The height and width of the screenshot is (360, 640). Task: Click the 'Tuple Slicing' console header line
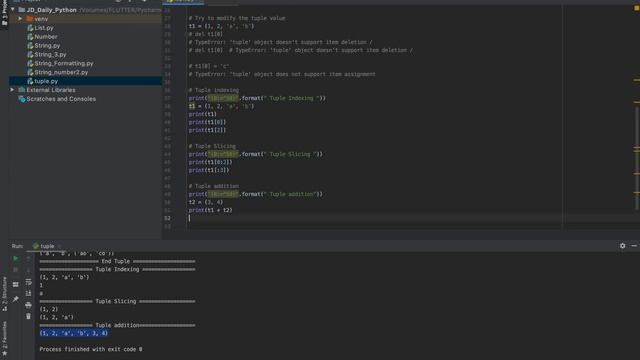point(118,301)
